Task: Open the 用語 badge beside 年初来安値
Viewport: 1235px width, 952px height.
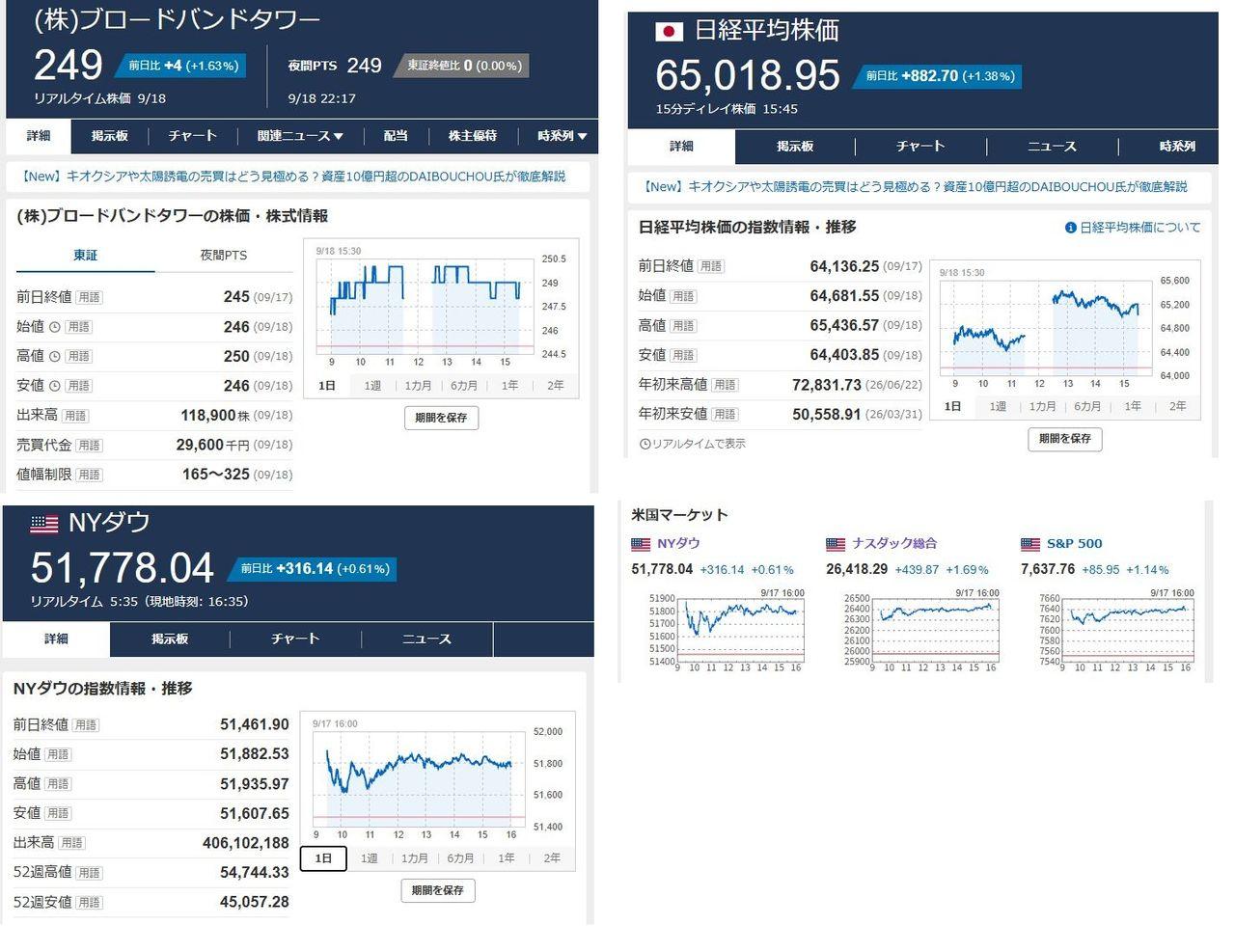Action: [x=726, y=414]
